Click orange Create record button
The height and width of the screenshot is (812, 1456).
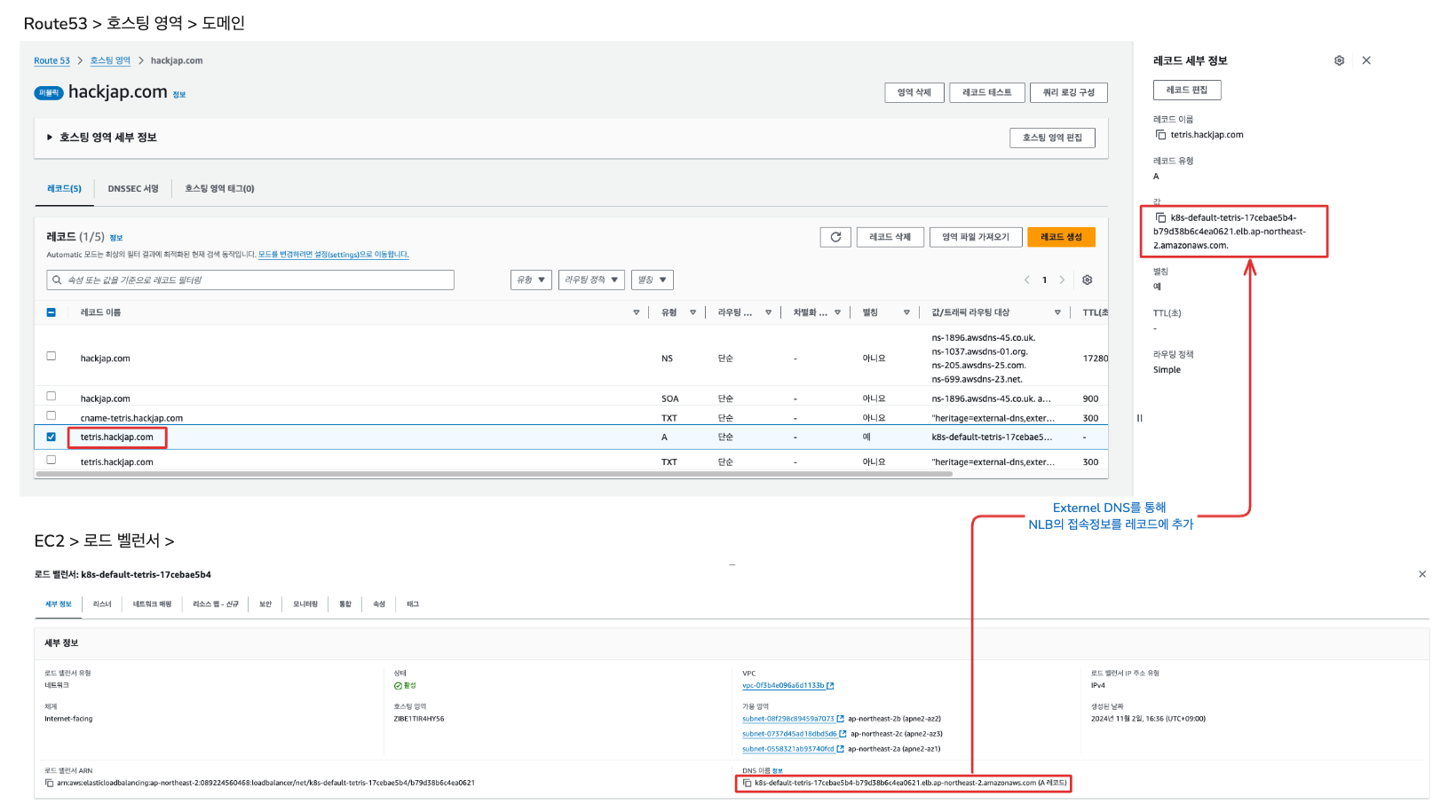[x=1061, y=237]
